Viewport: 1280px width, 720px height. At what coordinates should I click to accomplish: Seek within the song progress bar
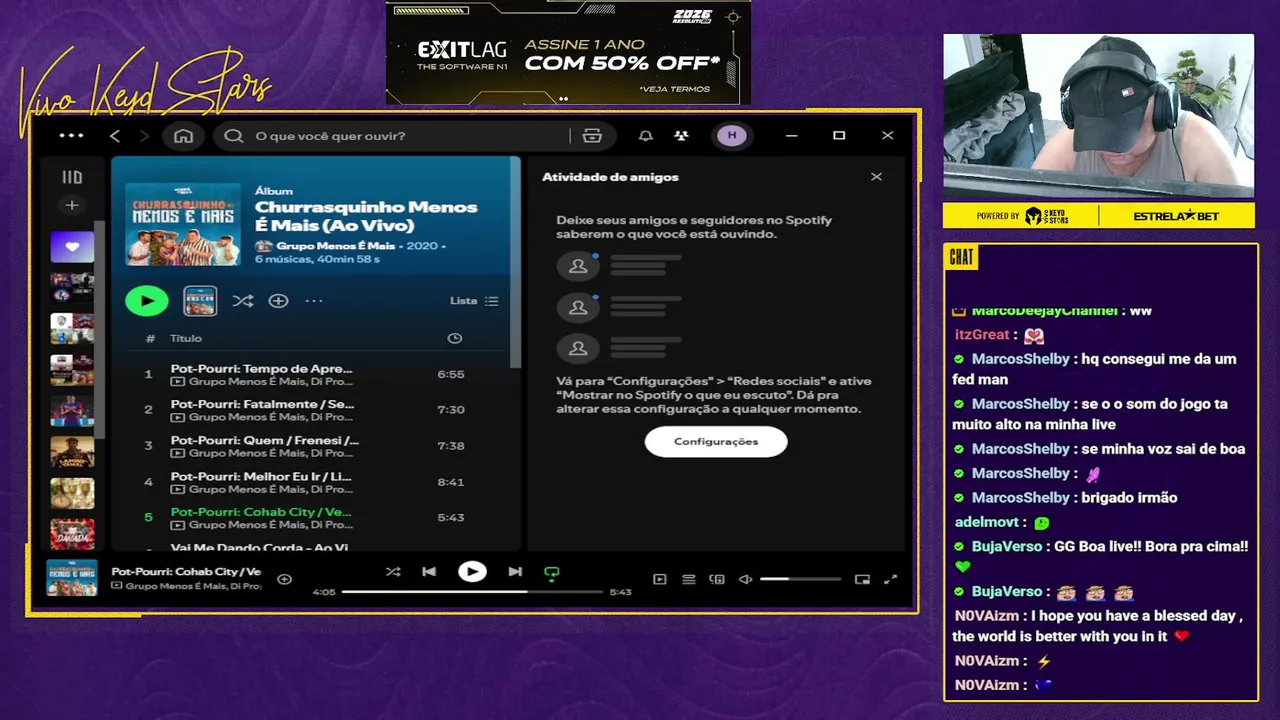472,592
